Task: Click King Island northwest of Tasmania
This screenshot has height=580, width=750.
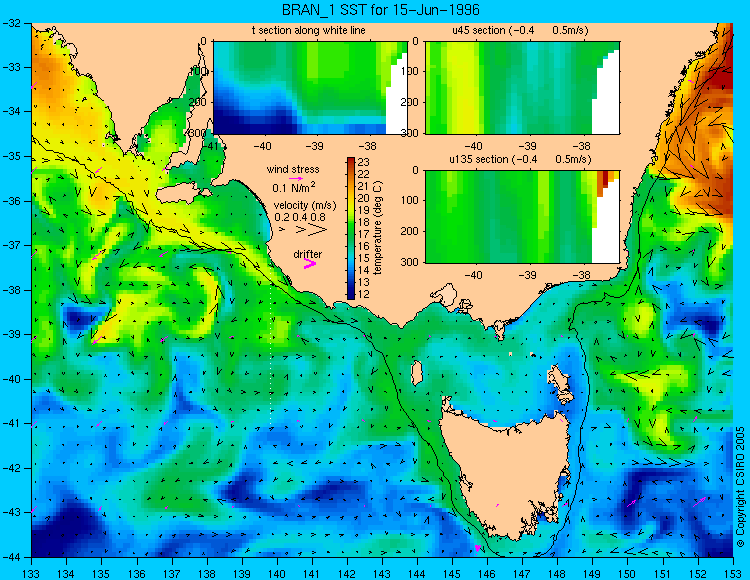Action: [x=417, y=373]
